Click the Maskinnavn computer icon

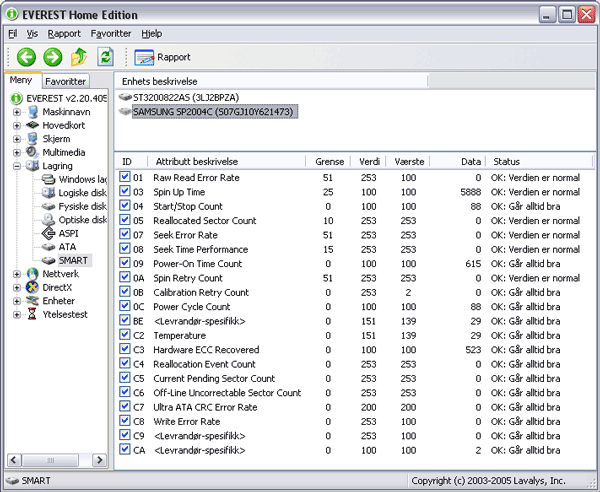coord(33,112)
